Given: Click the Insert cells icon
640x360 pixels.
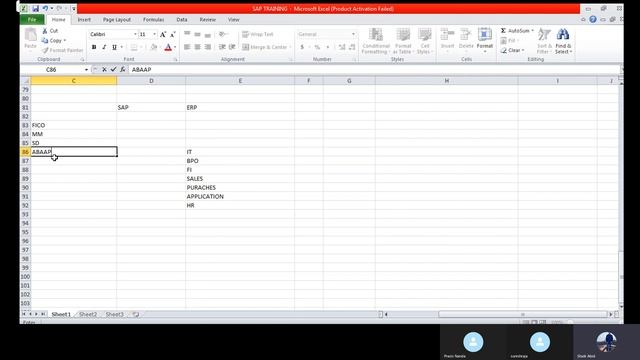Looking at the screenshot, I should point(447,35).
